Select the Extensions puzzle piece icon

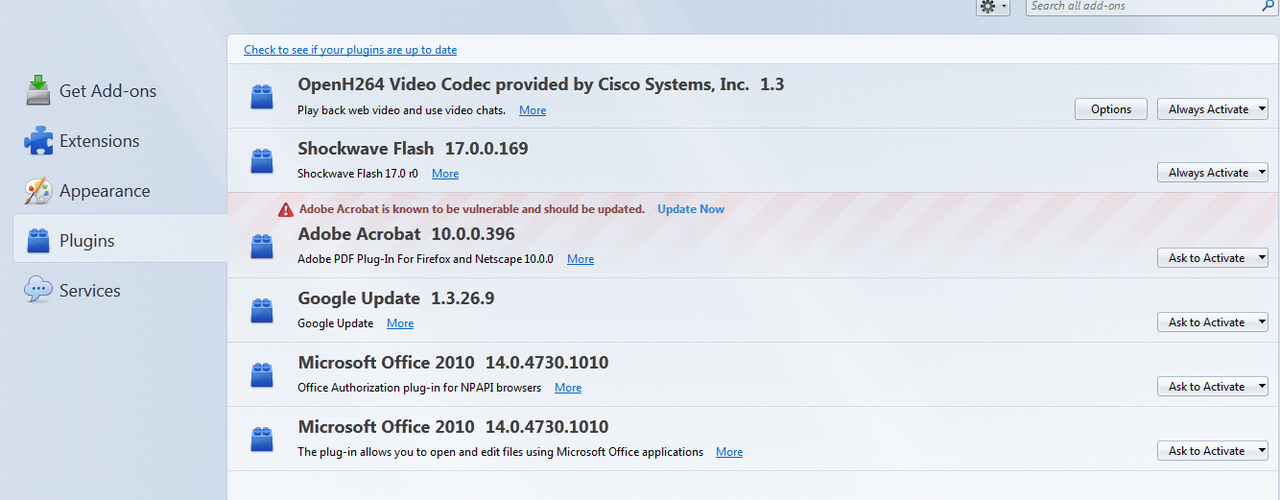[x=38, y=141]
